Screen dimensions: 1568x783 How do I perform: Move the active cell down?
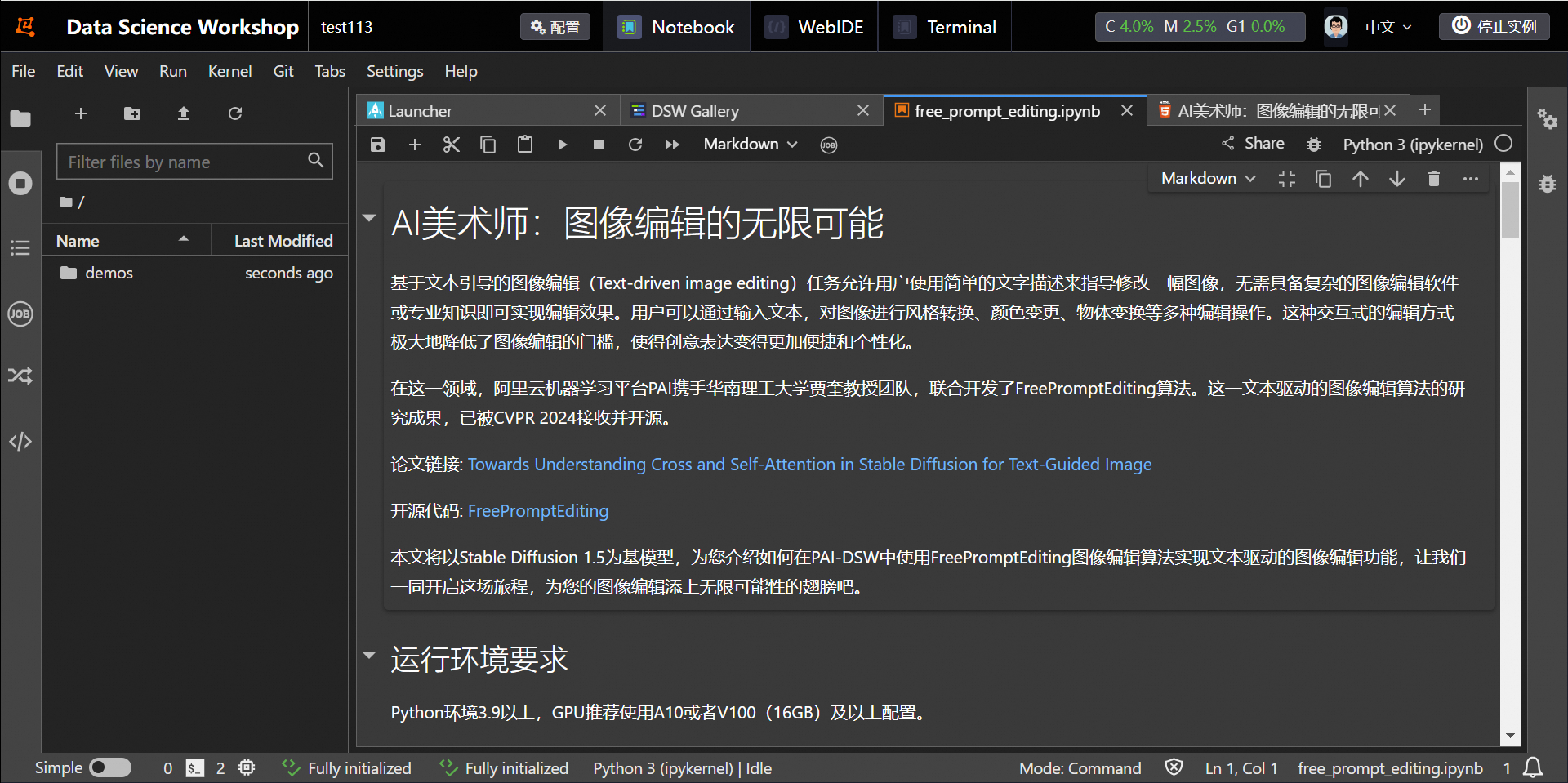point(1397,179)
